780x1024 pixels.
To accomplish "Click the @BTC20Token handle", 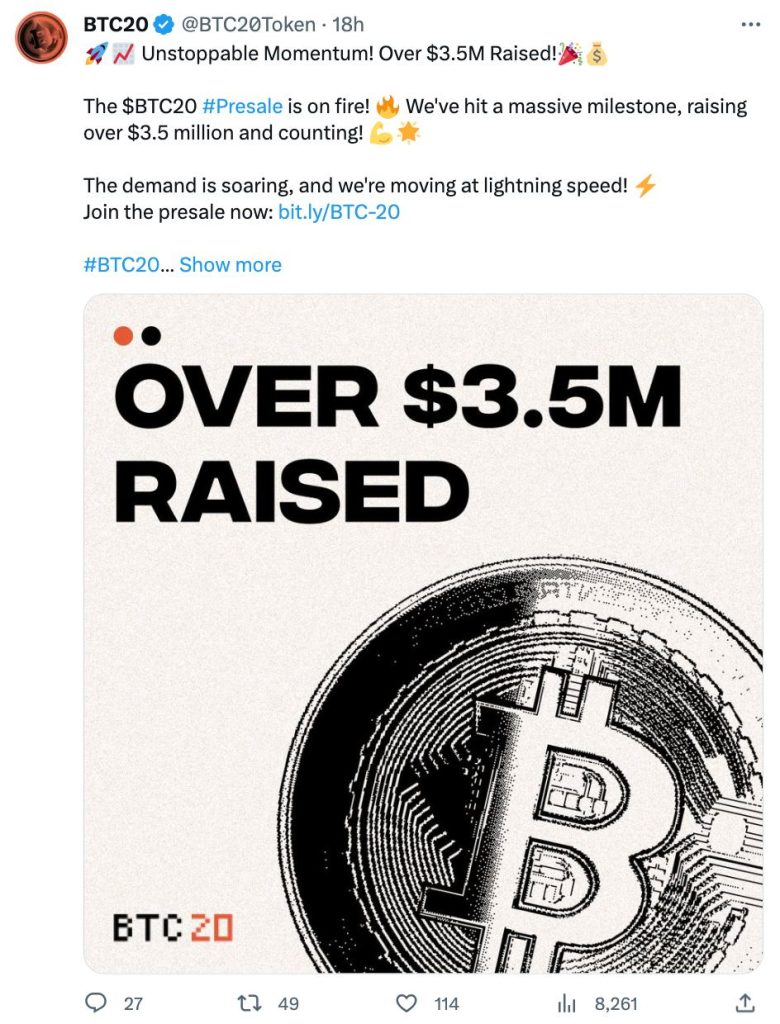I will [x=248, y=24].
